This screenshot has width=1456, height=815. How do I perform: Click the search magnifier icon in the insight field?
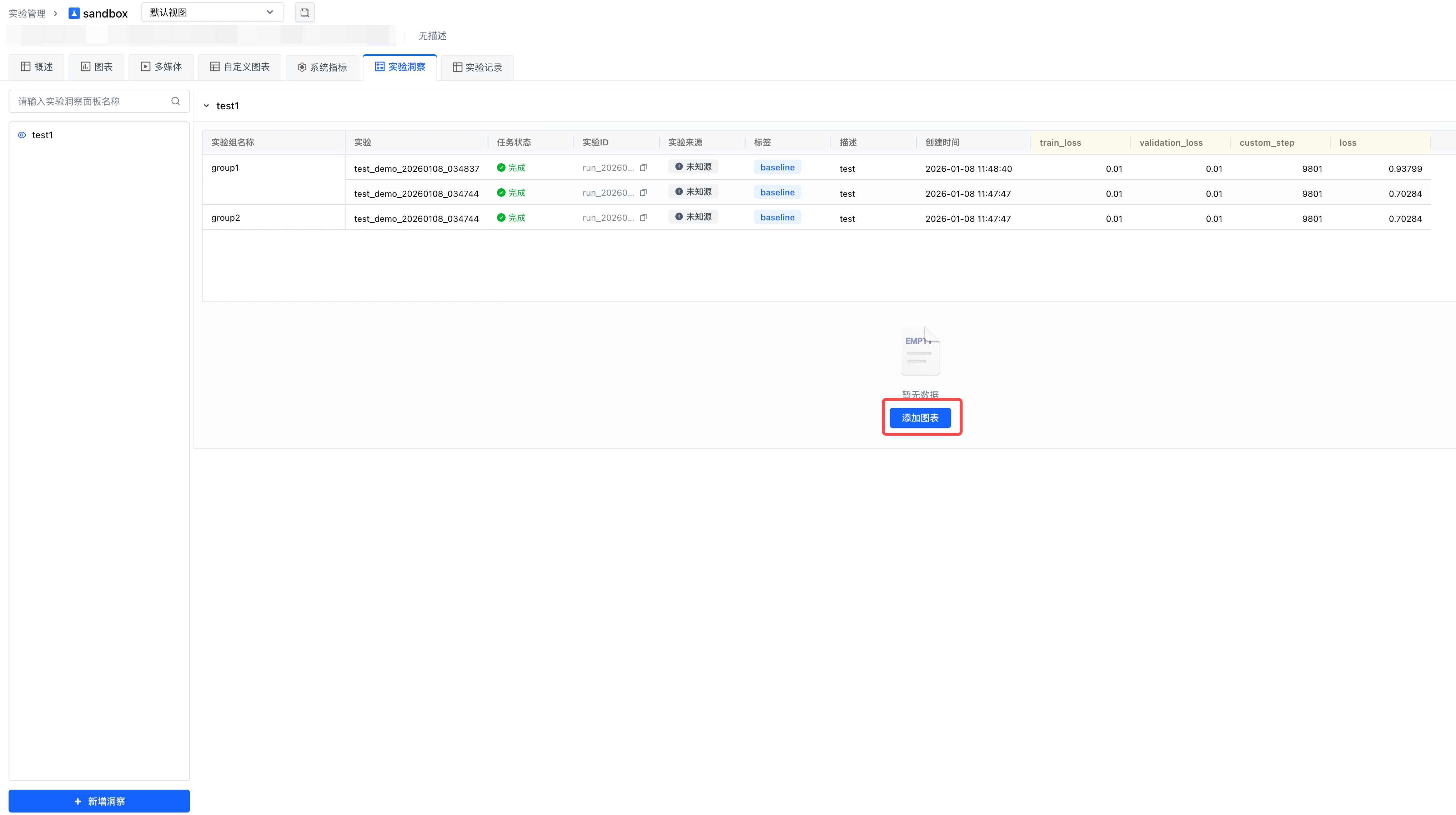pos(175,101)
